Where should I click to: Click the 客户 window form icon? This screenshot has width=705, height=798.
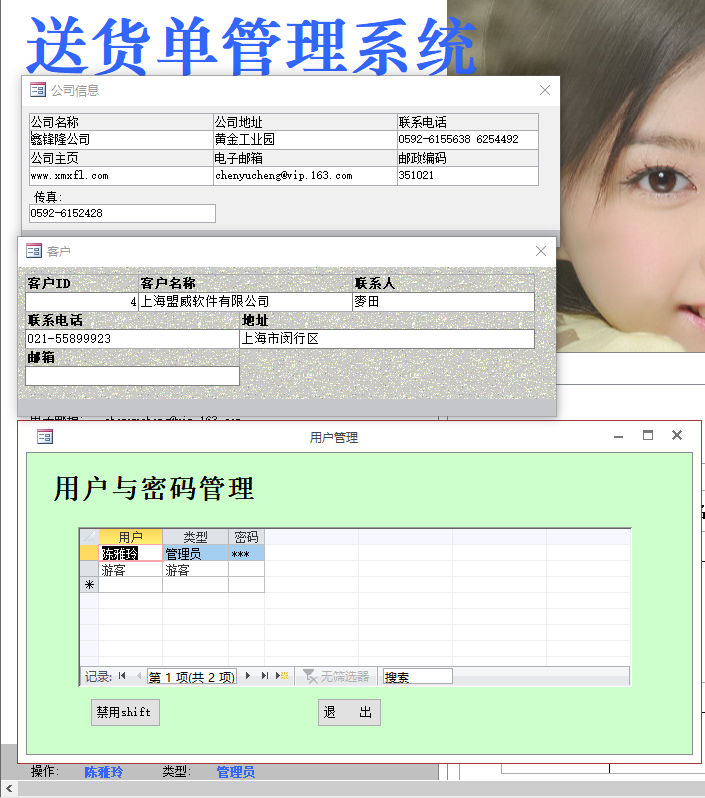point(33,251)
